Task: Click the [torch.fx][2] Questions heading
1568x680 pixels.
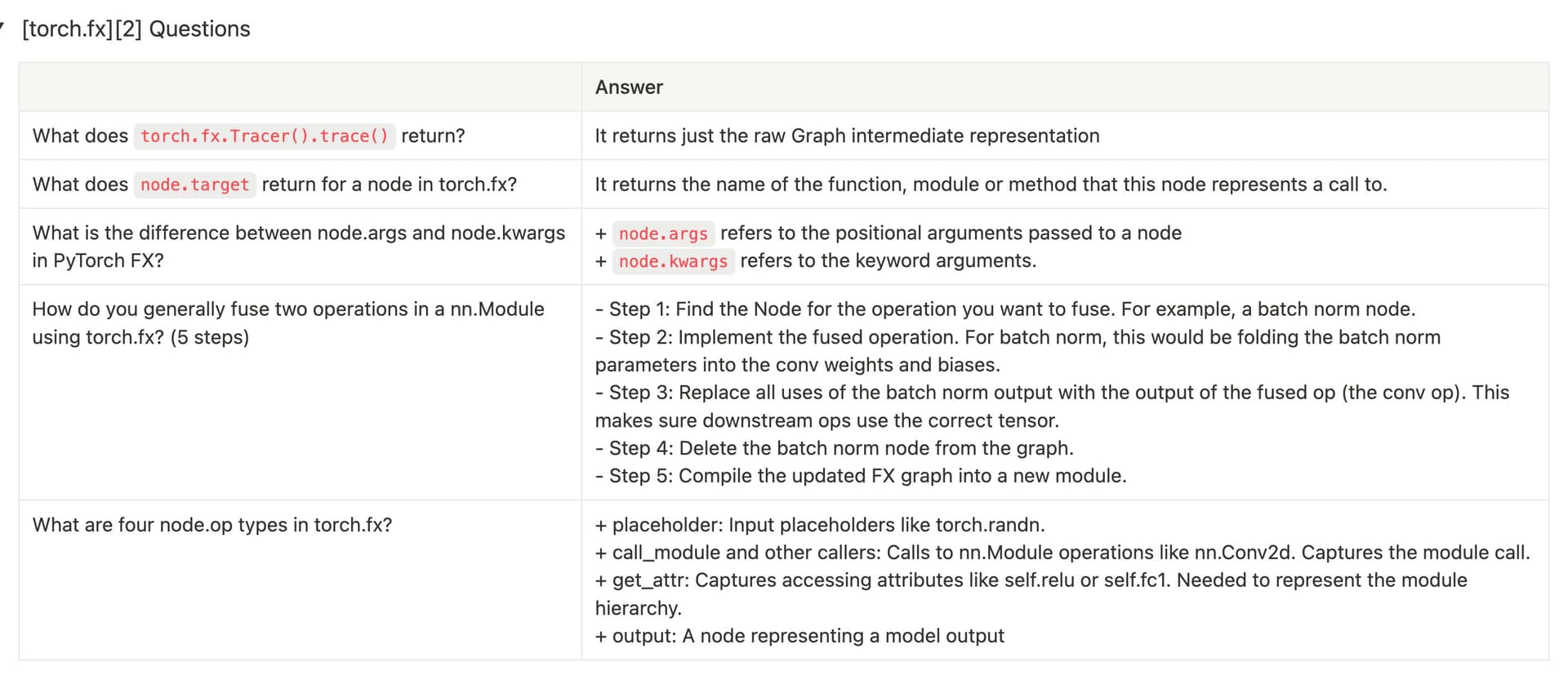Action: 136,29
